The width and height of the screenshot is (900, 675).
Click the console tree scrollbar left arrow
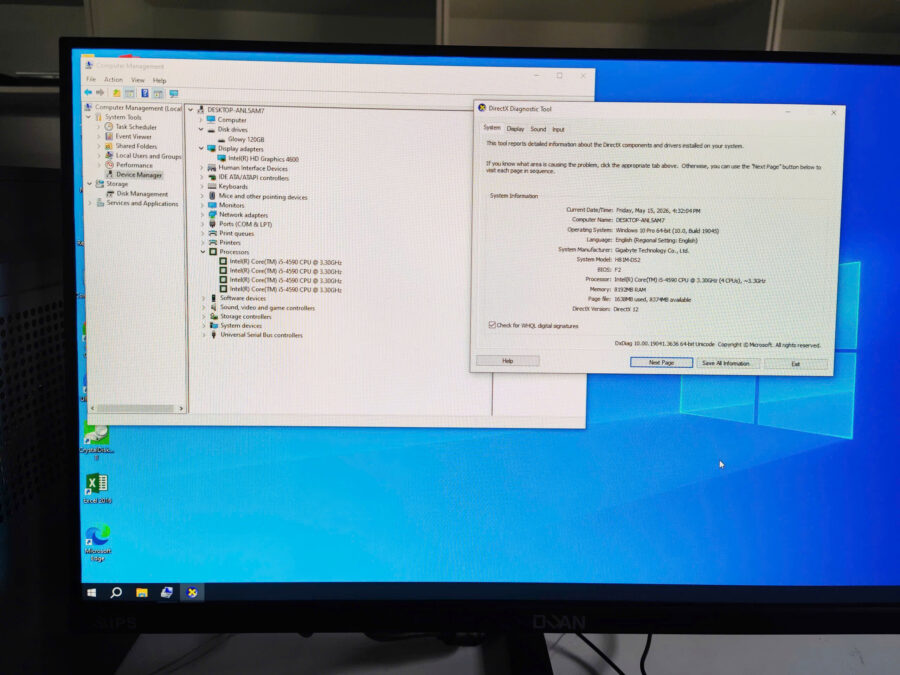pyautogui.click(x=92, y=408)
